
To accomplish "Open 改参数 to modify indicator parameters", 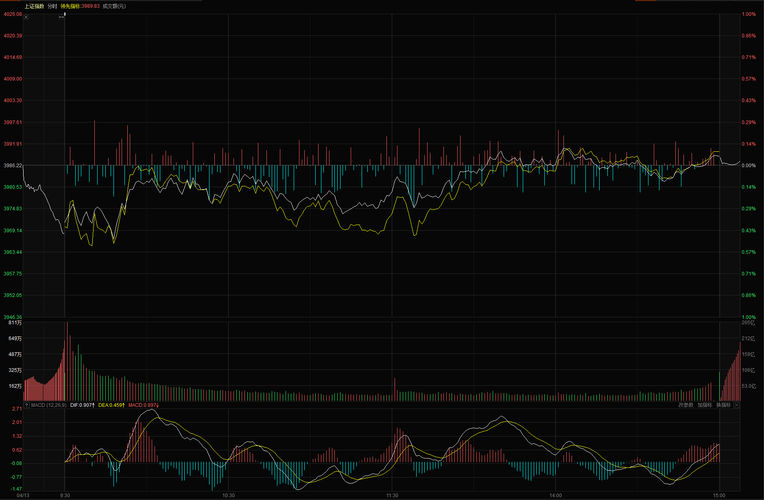I will [x=686, y=405].
